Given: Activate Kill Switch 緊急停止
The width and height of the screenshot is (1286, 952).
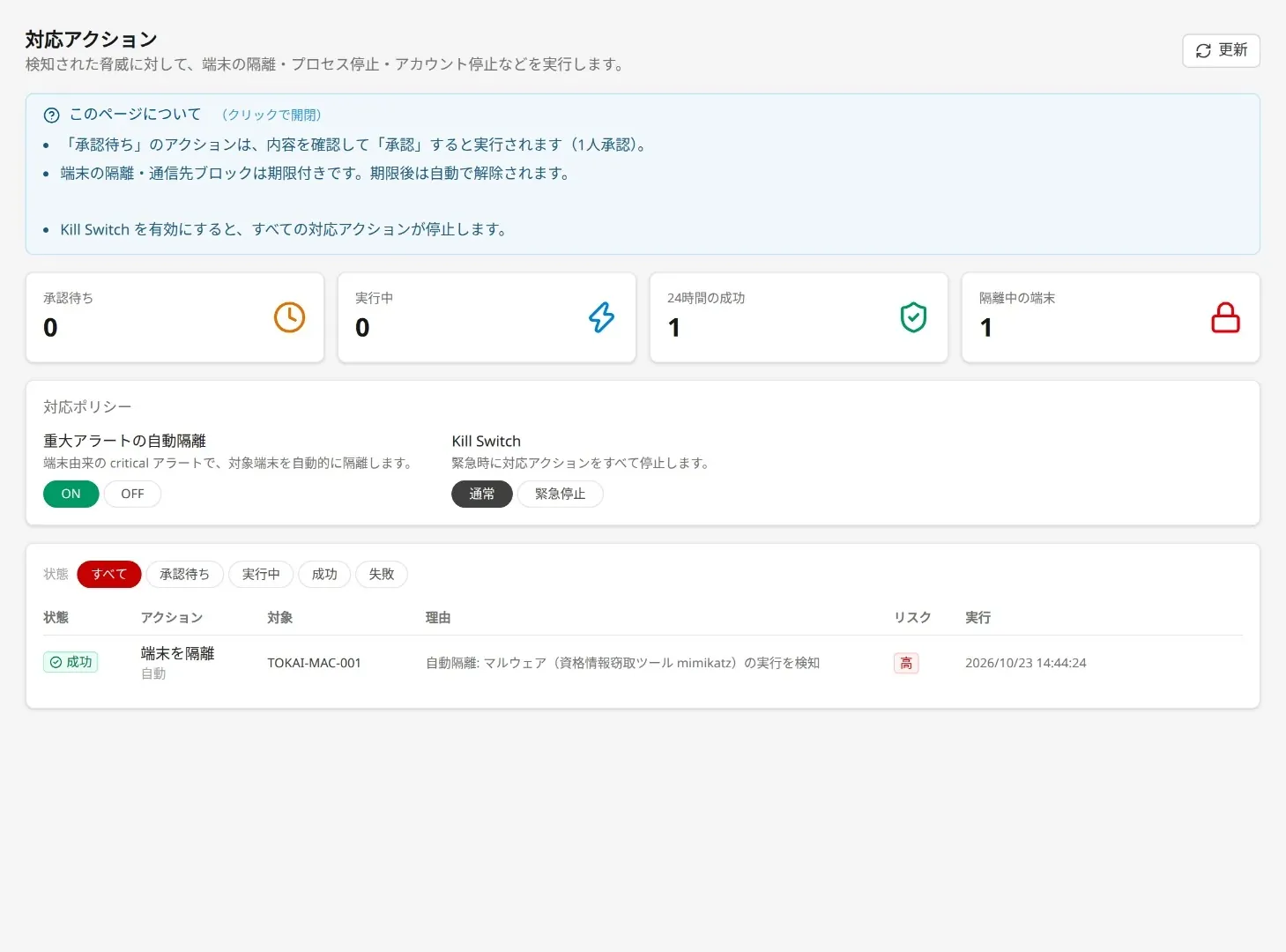Looking at the screenshot, I should pos(560,494).
